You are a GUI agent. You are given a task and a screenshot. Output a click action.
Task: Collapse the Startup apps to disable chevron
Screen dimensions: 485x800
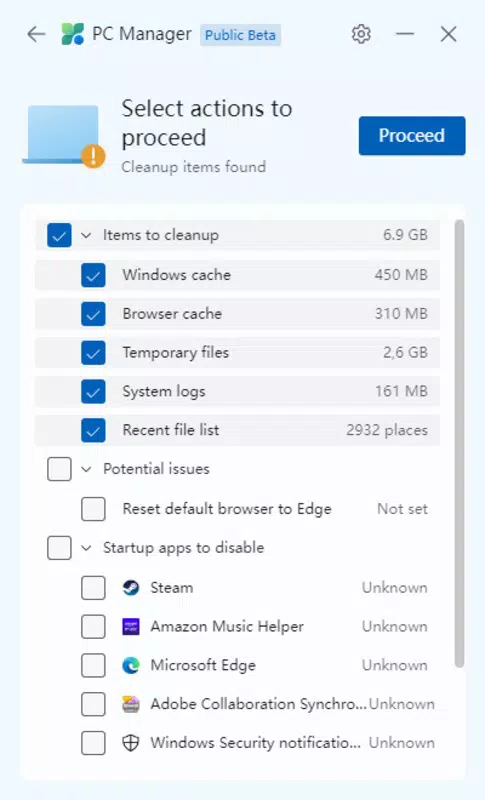[x=86, y=547]
